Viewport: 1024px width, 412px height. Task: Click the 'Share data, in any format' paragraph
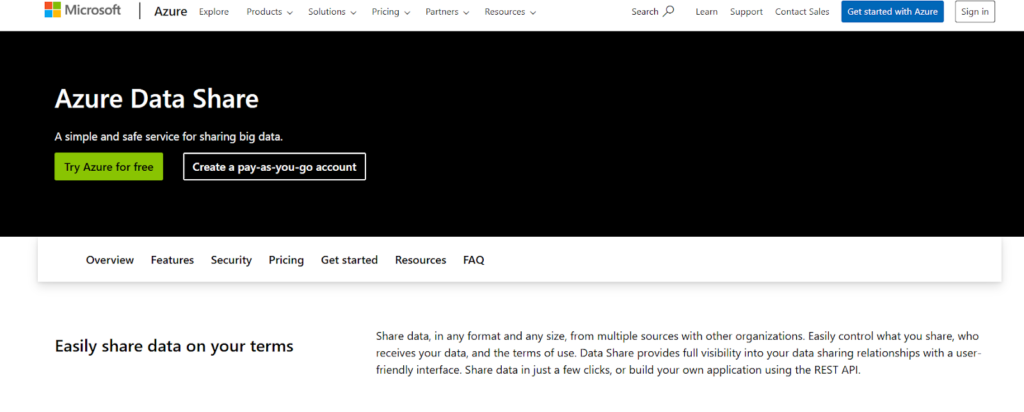pyautogui.click(x=678, y=353)
